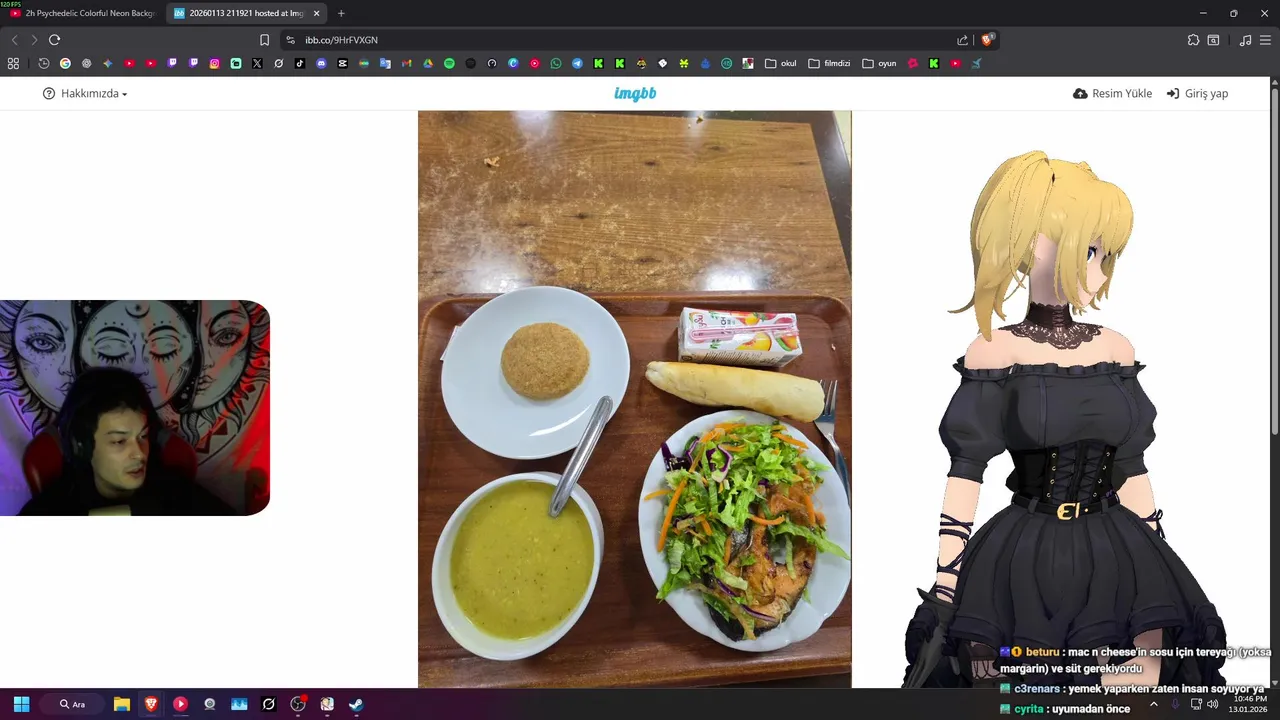Open the X (Twitter) bookmark
This screenshot has width=1280, height=720.
[257, 63]
